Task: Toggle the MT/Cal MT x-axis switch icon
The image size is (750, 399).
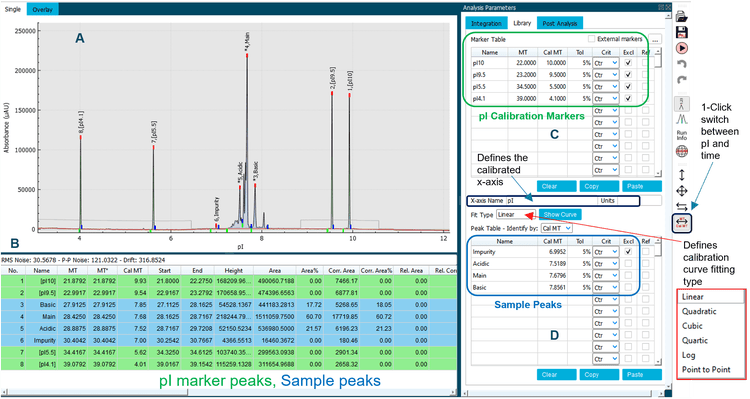Action: pyautogui.click(x=682, y=222)
